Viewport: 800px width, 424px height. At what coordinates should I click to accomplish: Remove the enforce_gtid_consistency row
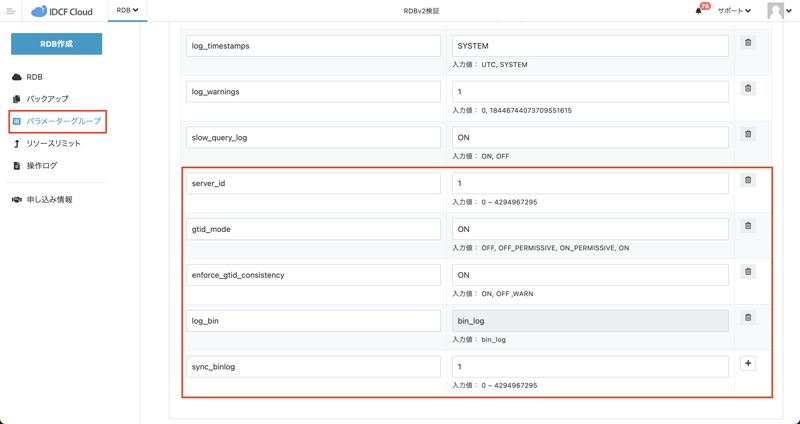pyautogui.click(x=747, y=272)
